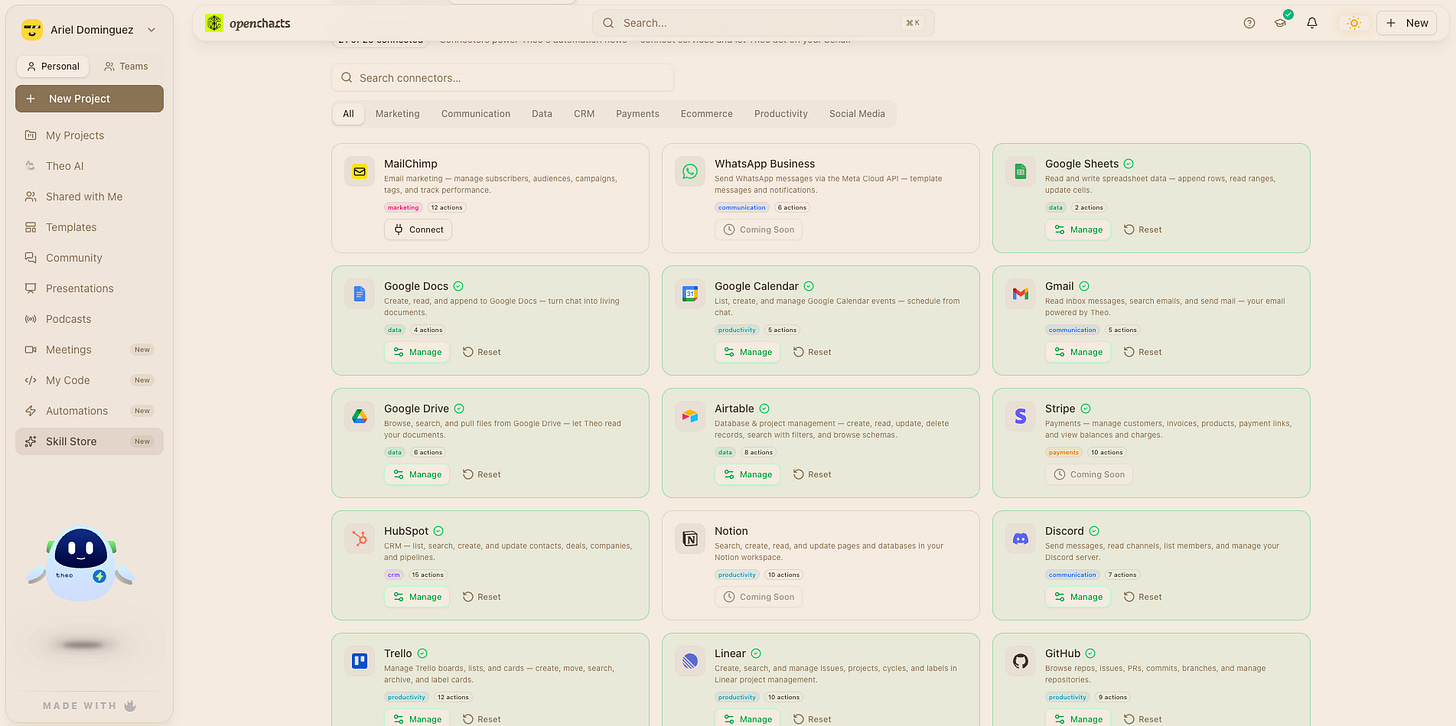The height and width of the screenshot is (726, 1456).
Task: Open Skill Store in sidebar
Action: (89, 441)
